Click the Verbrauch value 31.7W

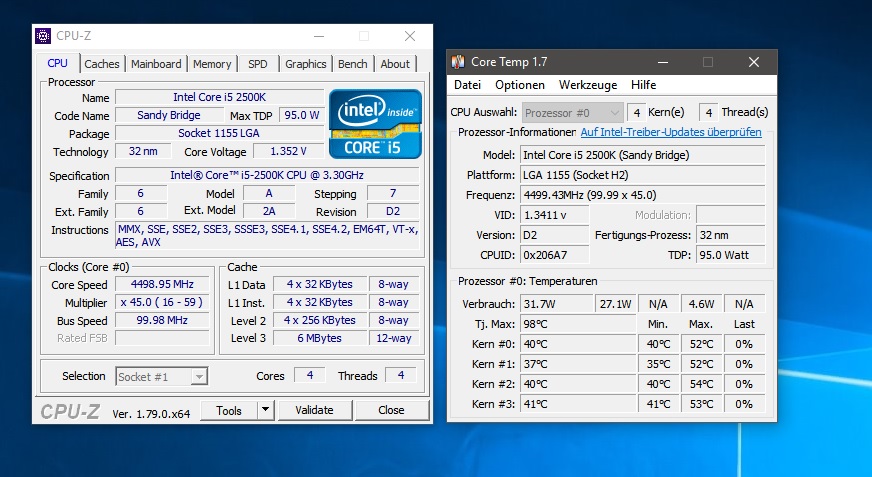[557, 304]
